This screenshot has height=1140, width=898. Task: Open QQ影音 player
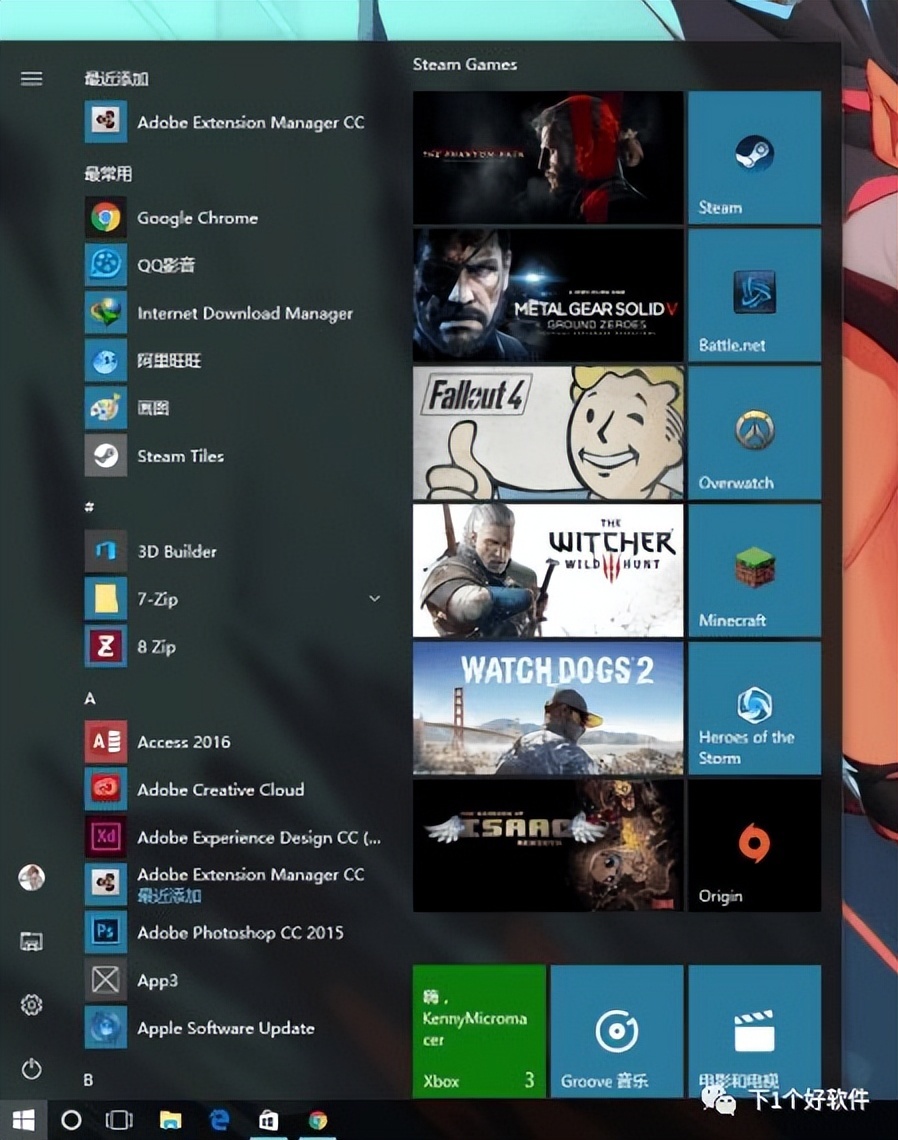[233, 265]
